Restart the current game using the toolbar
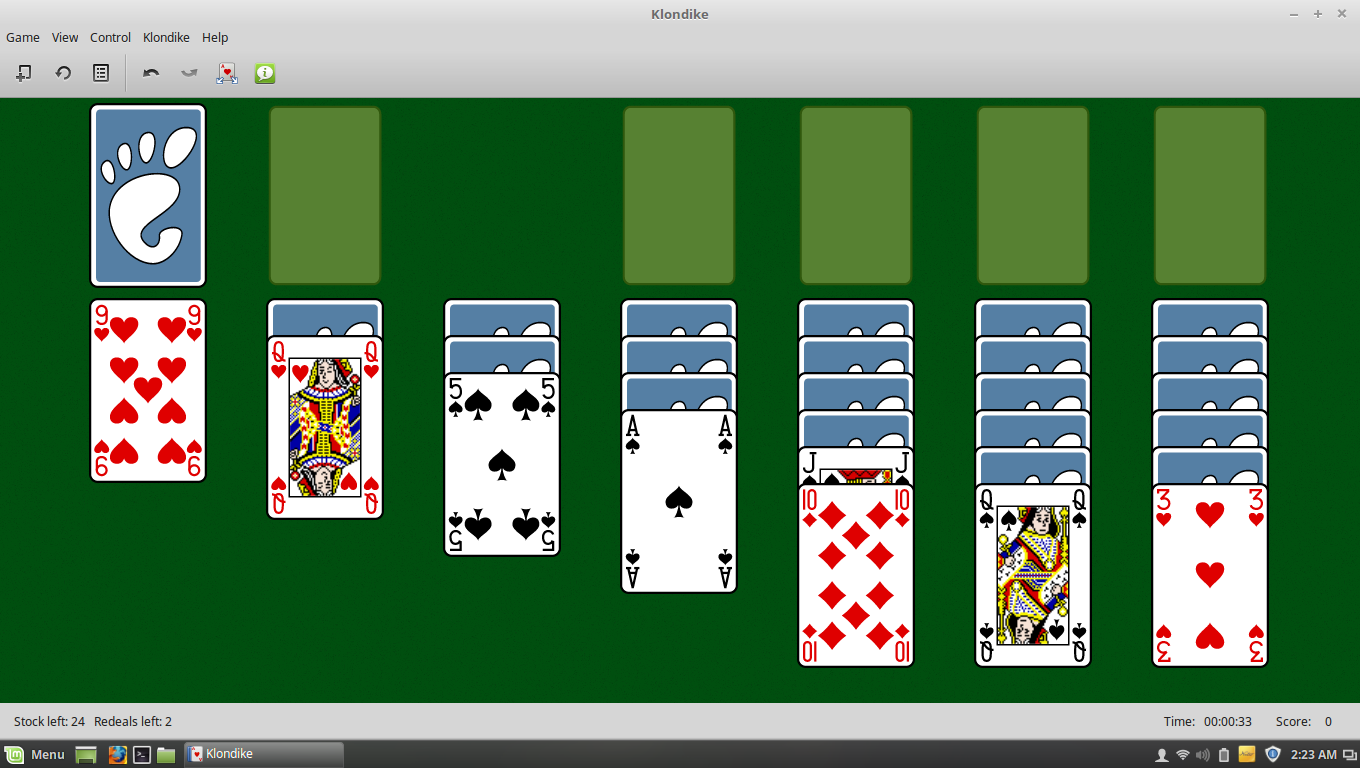This screenshot has width=1360, height=768. (x=63, y=73)
